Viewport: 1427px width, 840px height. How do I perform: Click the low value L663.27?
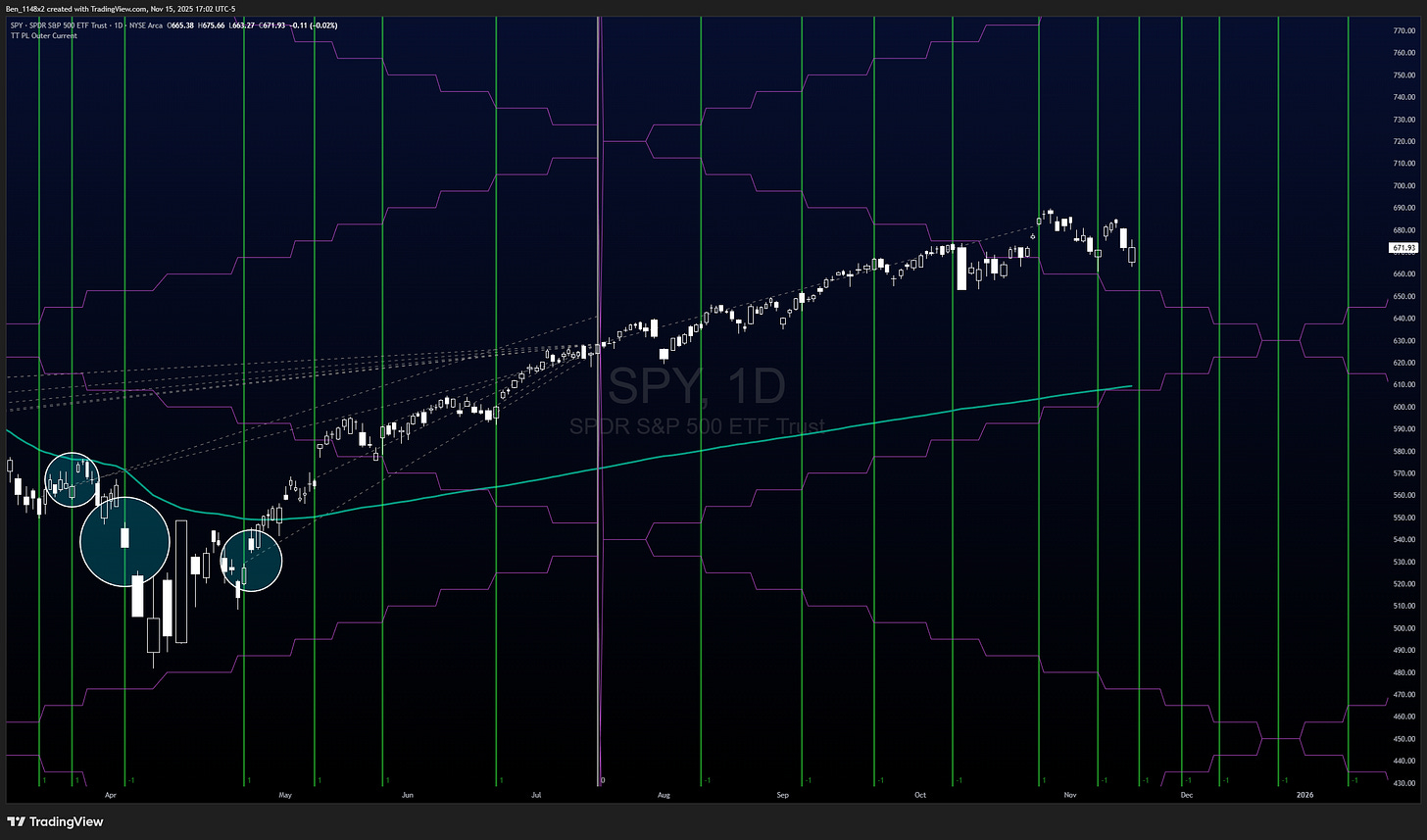pyautogui.click(x=242, y=25)
